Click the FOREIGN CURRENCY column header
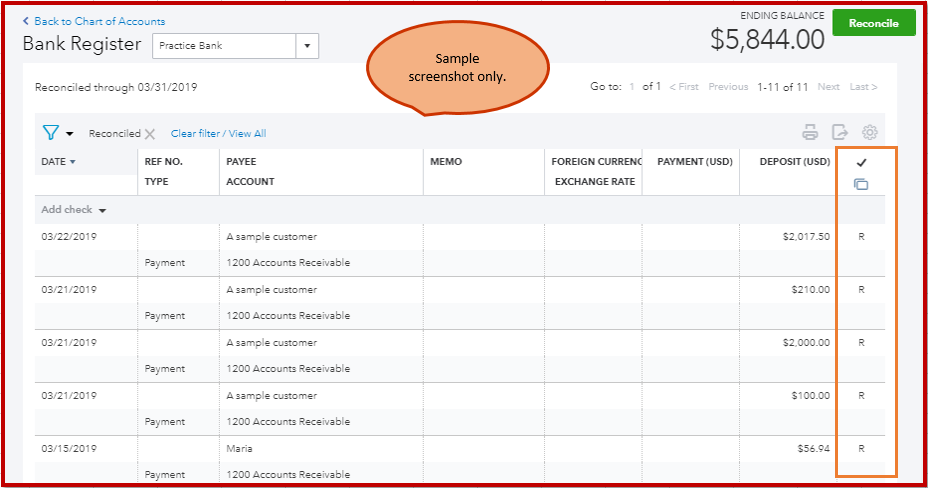The height and width of the screenshot is (488, 928). pyautogui.click(x=596, y=161)
